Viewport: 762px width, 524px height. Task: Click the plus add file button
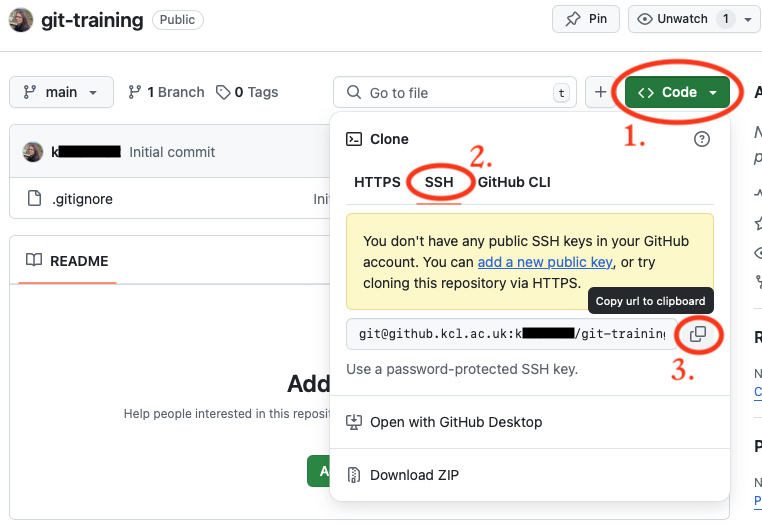(601, 92)
